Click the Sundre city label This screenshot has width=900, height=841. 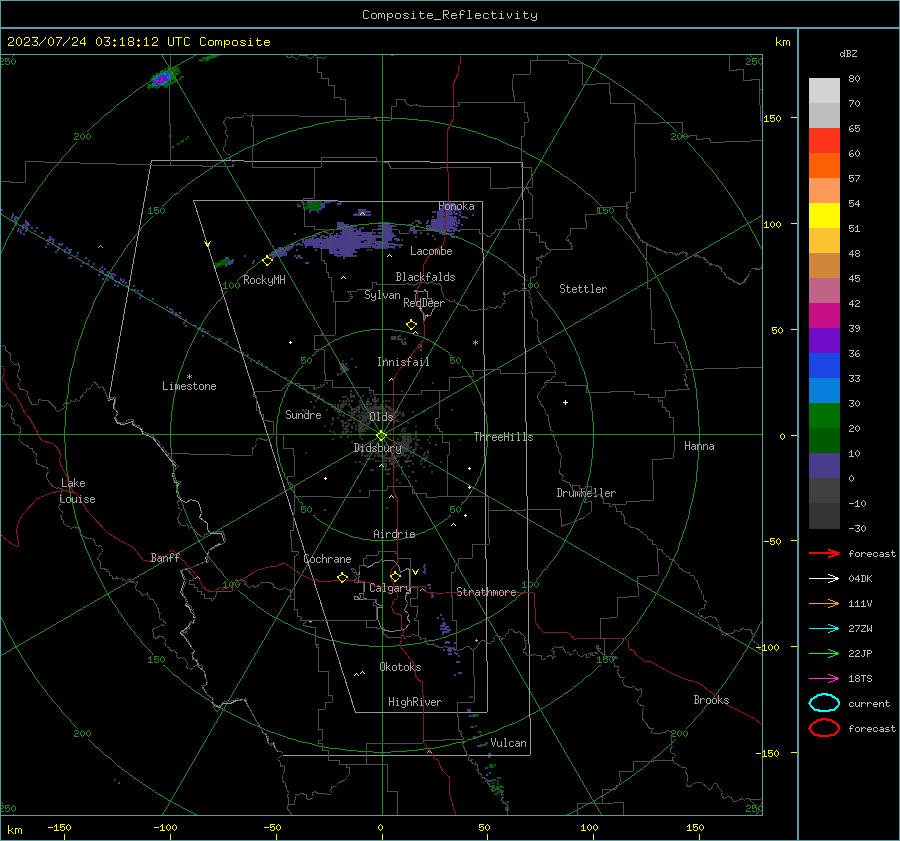pos(303,414)
